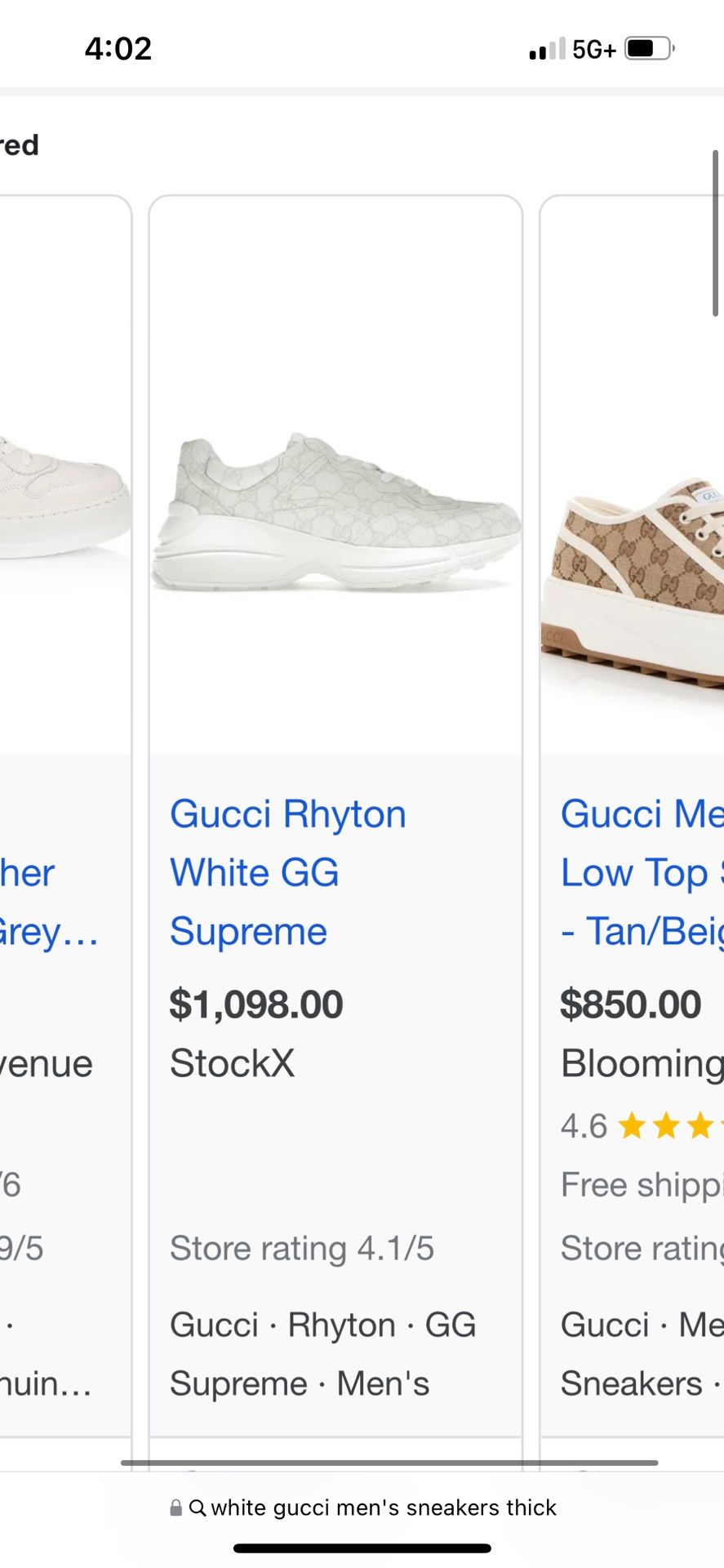Click the horizontal carousel scrollbar
This screenshot has height=1568, width=724.
click(389, 1463)
